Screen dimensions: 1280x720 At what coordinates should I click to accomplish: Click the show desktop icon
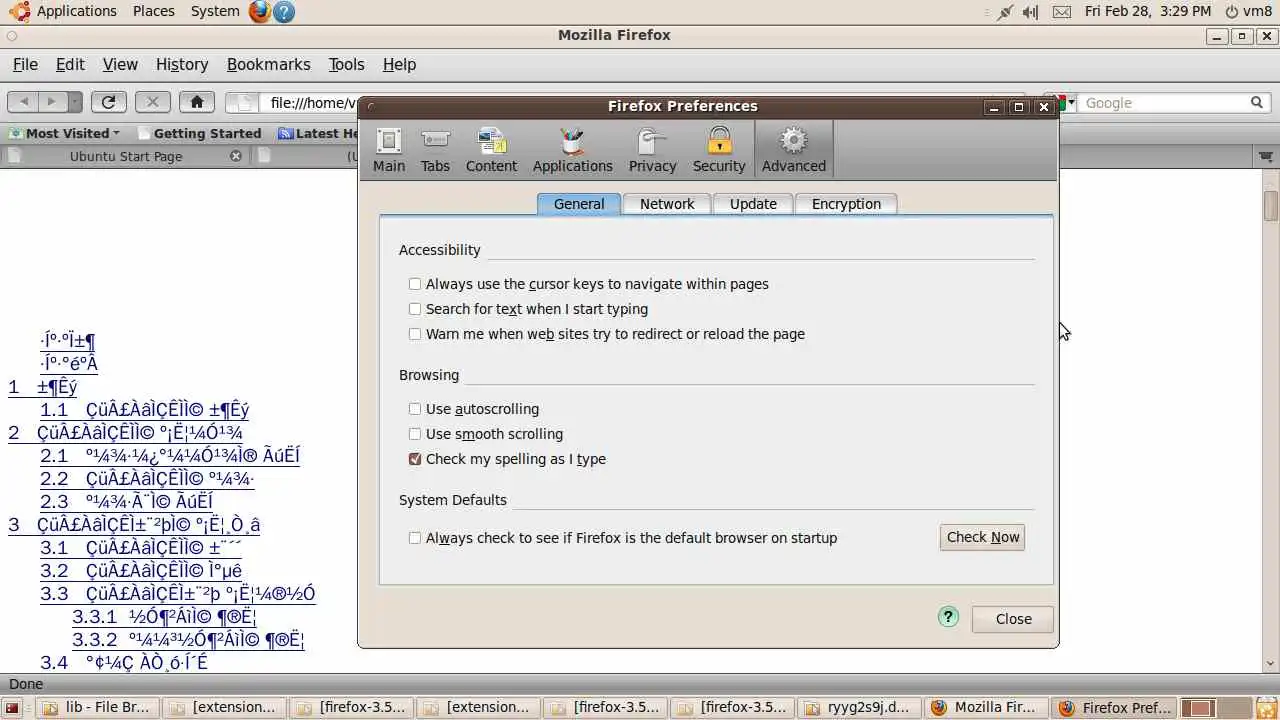point(12,707)
